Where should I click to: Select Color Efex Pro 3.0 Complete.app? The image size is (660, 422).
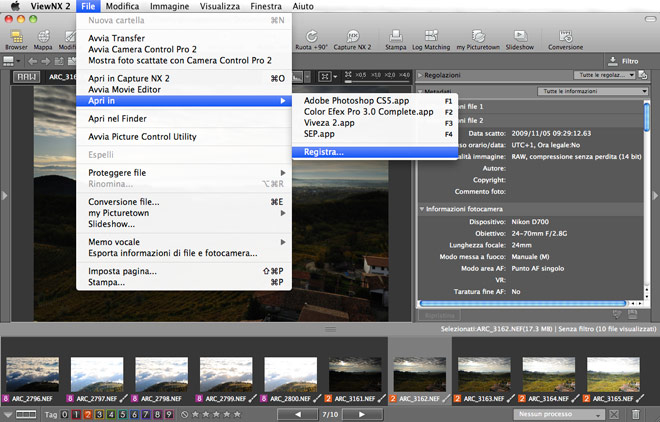pyautogui.click(x=375, y=112)
